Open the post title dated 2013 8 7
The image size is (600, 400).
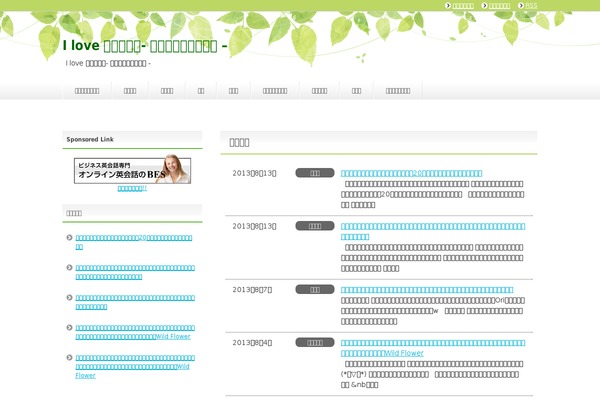click(427, 290)
